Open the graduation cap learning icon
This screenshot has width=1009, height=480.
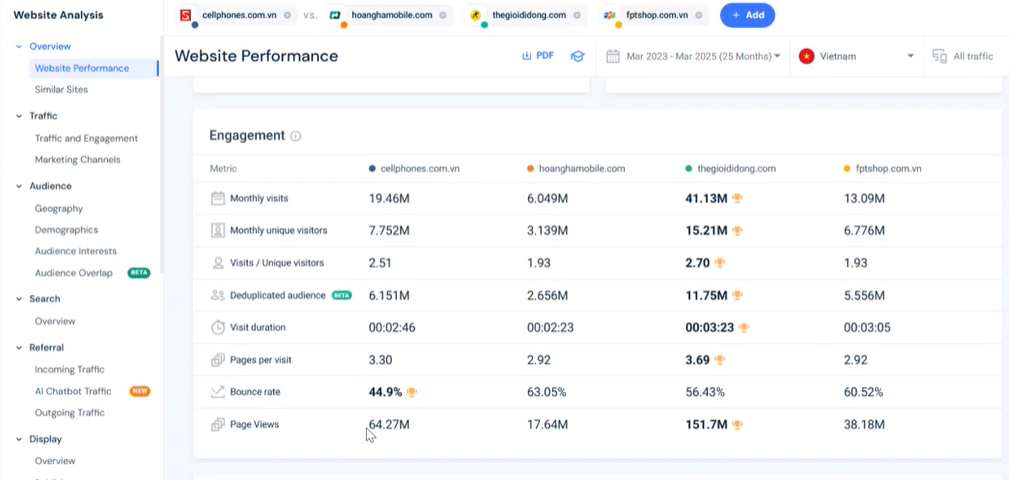[x=577, y=57]
